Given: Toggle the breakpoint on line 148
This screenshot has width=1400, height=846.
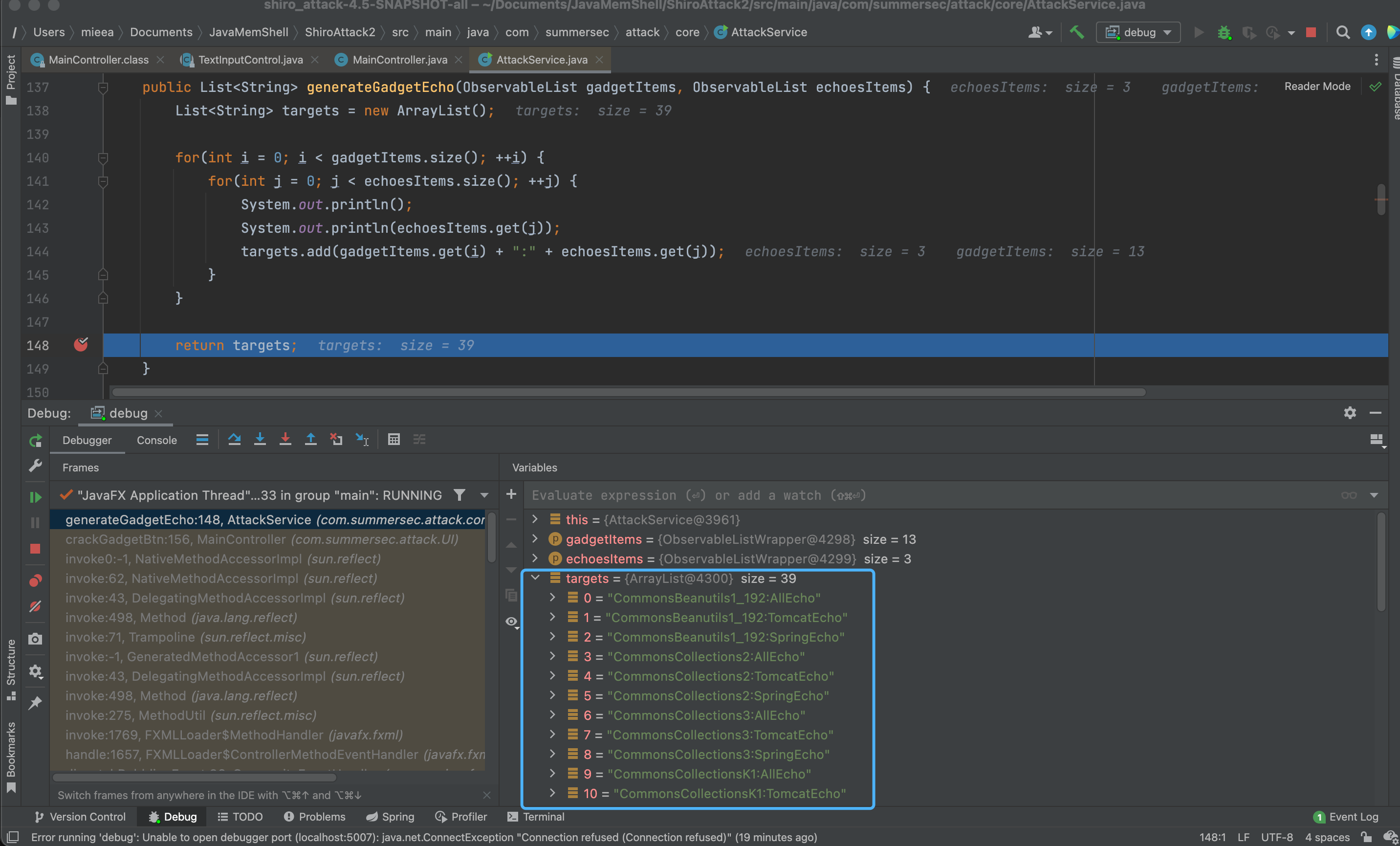Looking at the screenshot, I should pyautogui.click(x=81, y=345).
